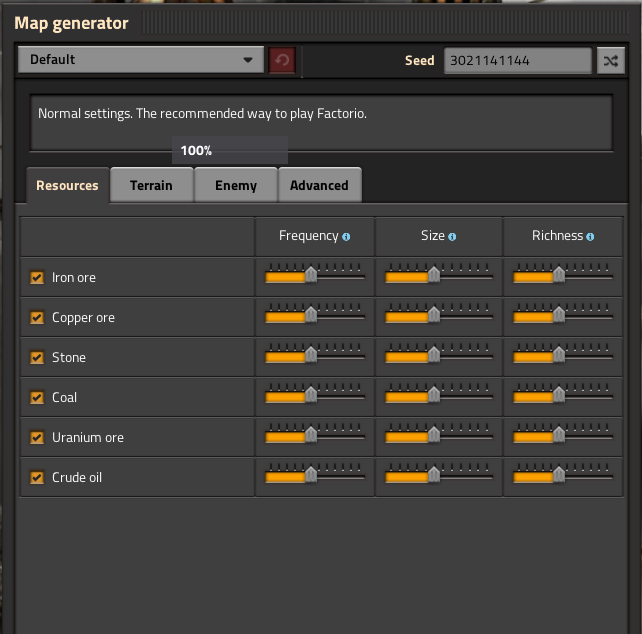The height and width of the screenshot is (634, 642).
Task: Uncheck the Stone resource checkbox
Action: 37,358
